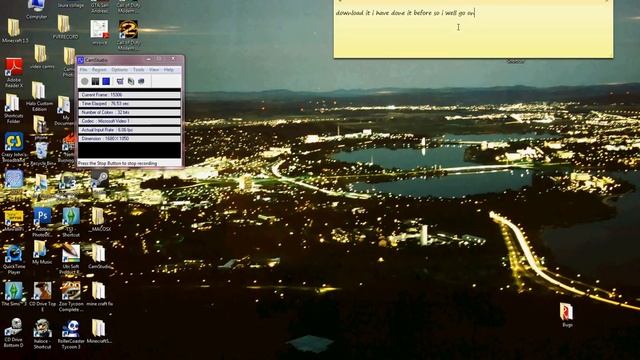Open the File menu in CamStudio

(x=83, y=70)
